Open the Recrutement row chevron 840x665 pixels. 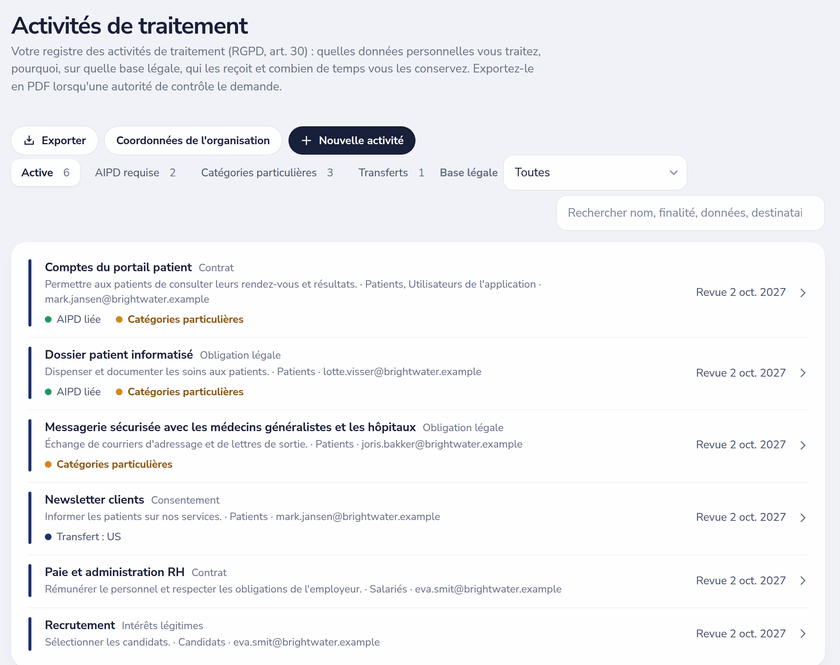pos(802,634)
